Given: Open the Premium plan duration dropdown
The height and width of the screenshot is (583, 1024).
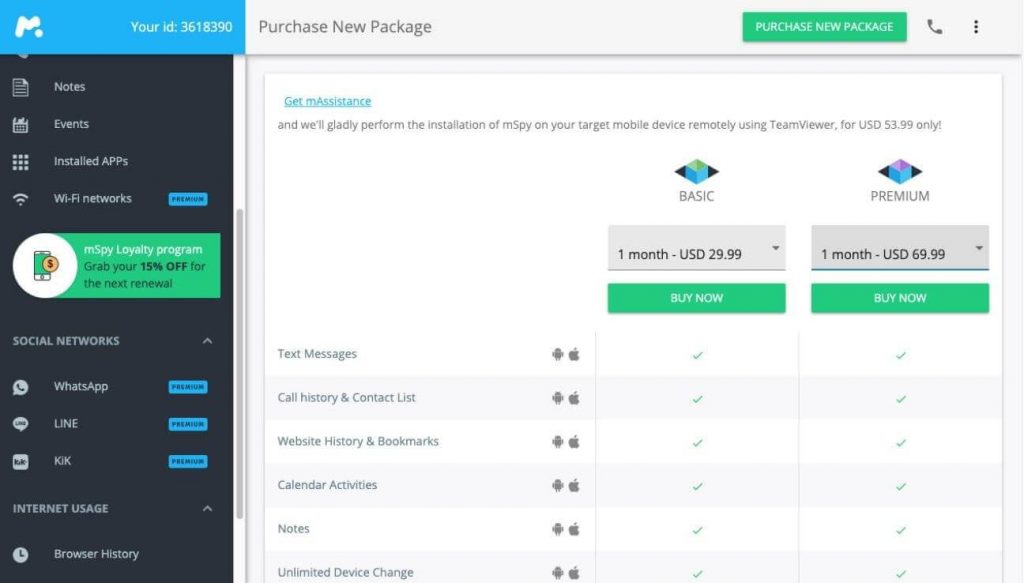Looking at the screenshot, I should coord(900,248).
